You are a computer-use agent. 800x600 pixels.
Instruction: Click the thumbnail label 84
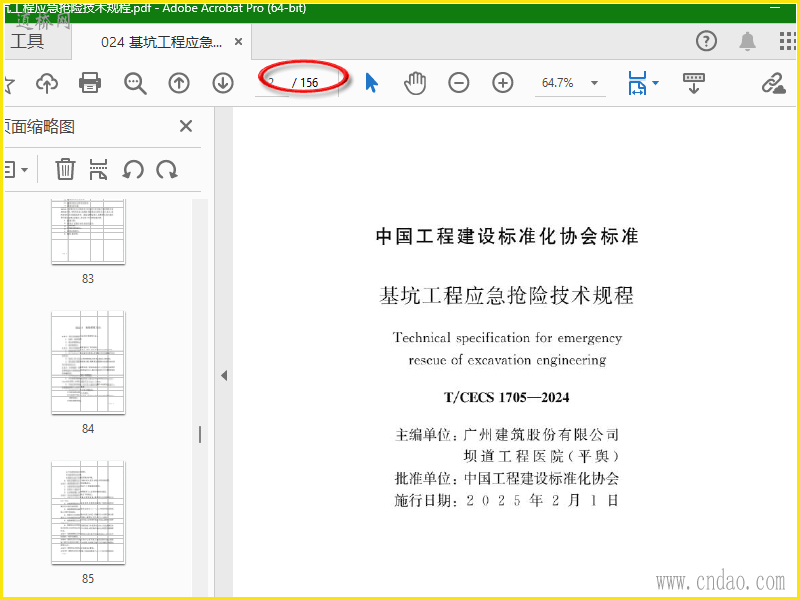pos(88,429)
